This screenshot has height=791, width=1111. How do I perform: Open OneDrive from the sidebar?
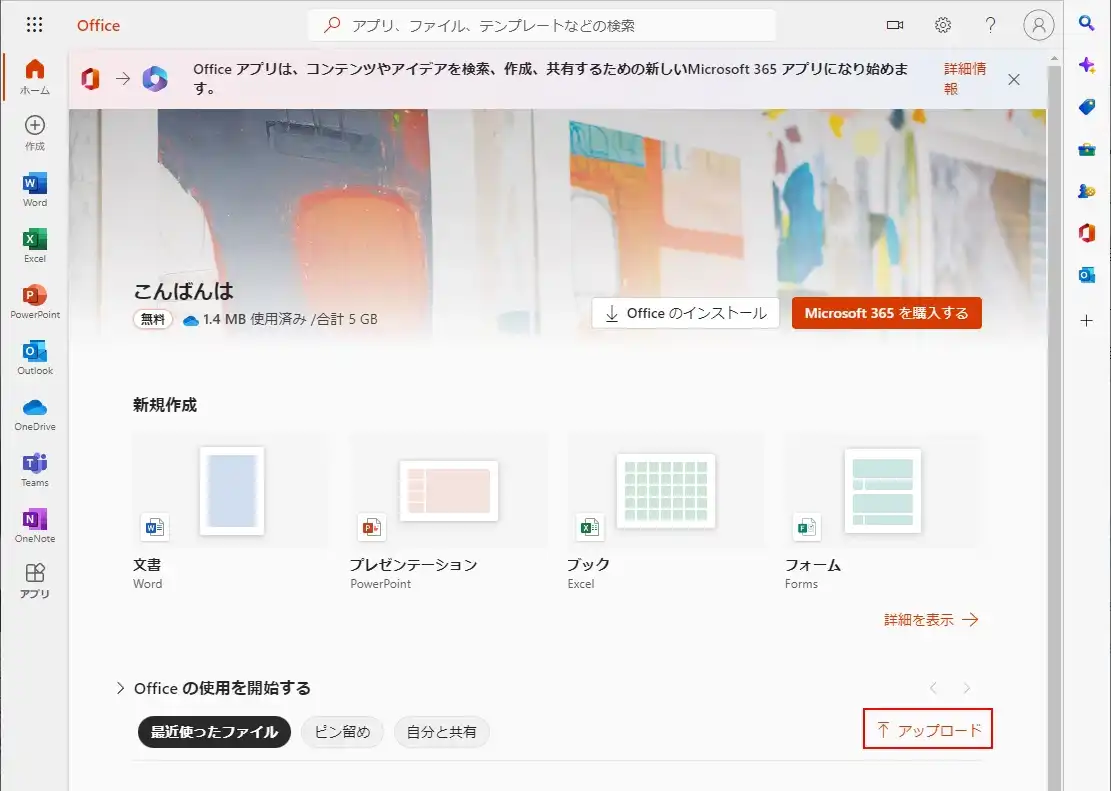click(35, 413)
